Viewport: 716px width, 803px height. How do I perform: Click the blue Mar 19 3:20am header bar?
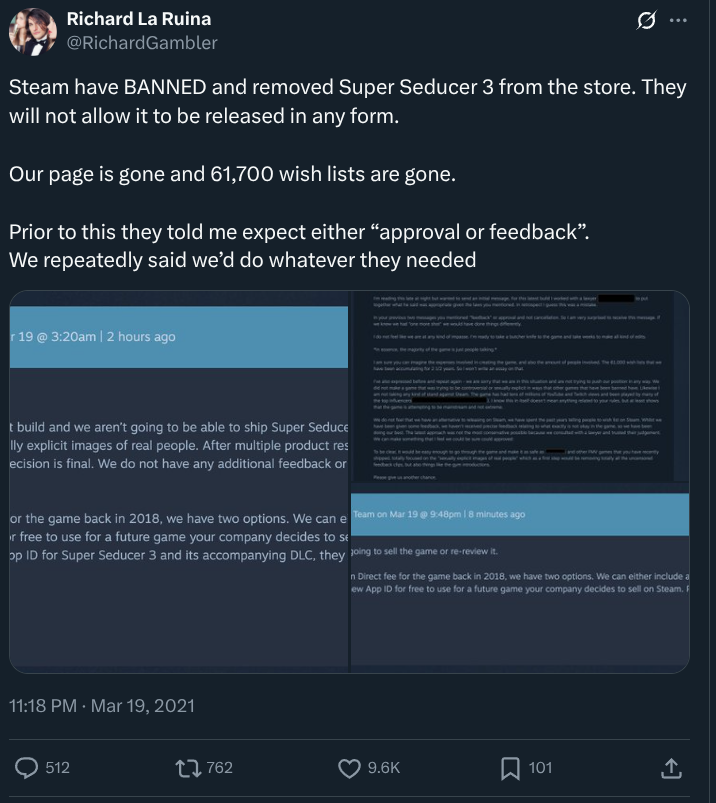click(x=179, y=337)
